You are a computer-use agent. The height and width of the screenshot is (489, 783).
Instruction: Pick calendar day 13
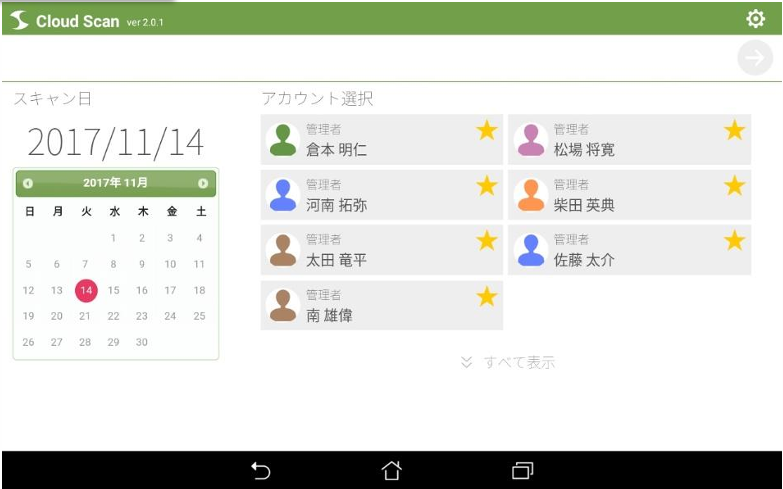point(56,290)
